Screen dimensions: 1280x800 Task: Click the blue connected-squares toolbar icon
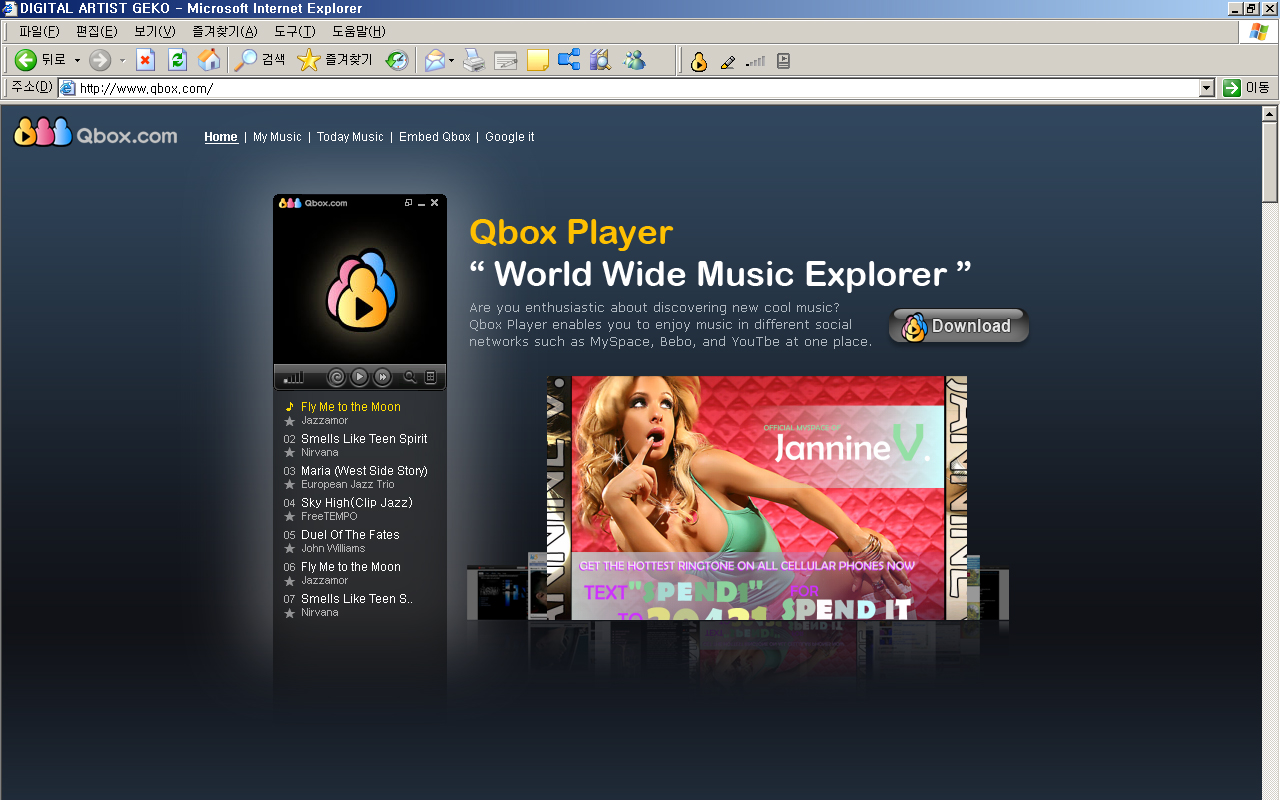569,60
